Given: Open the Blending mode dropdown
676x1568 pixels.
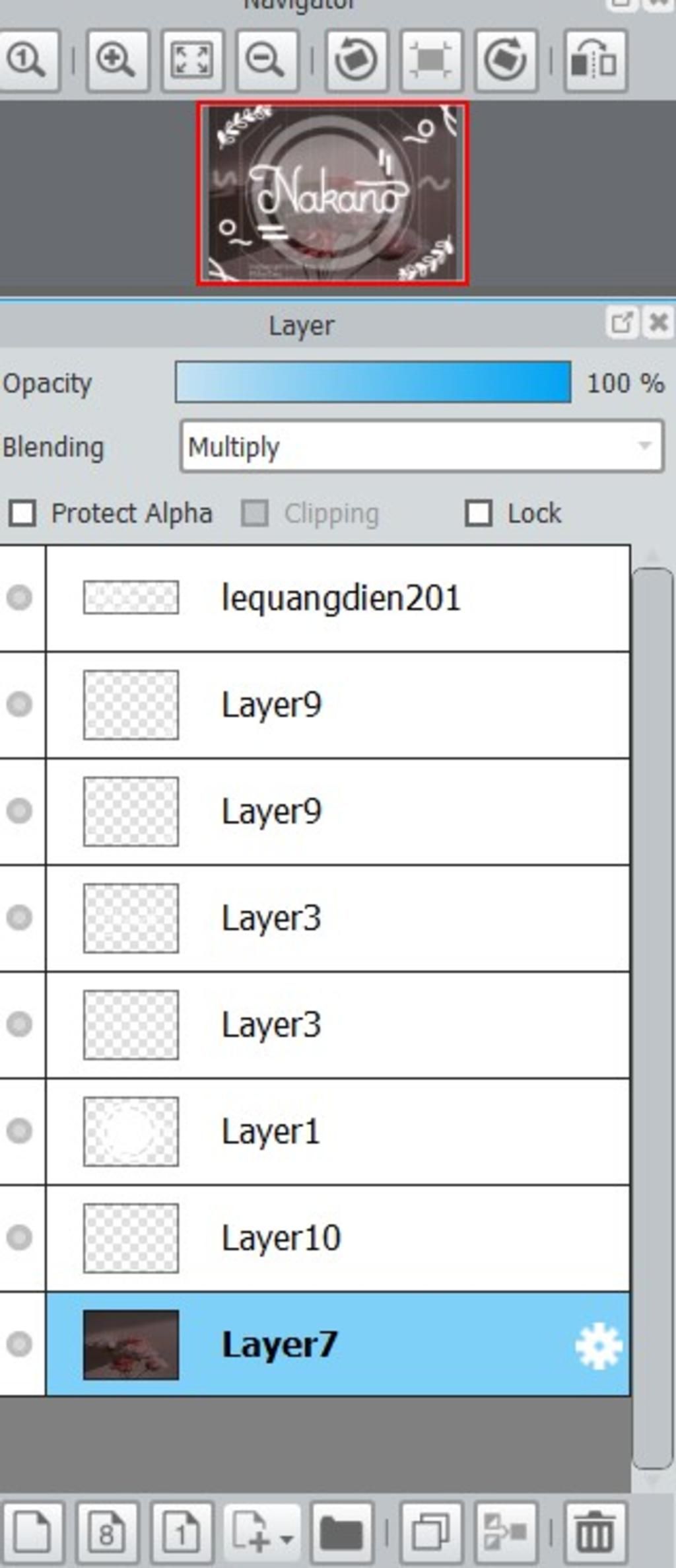Looking at the screenshot, I should point(422,446).
